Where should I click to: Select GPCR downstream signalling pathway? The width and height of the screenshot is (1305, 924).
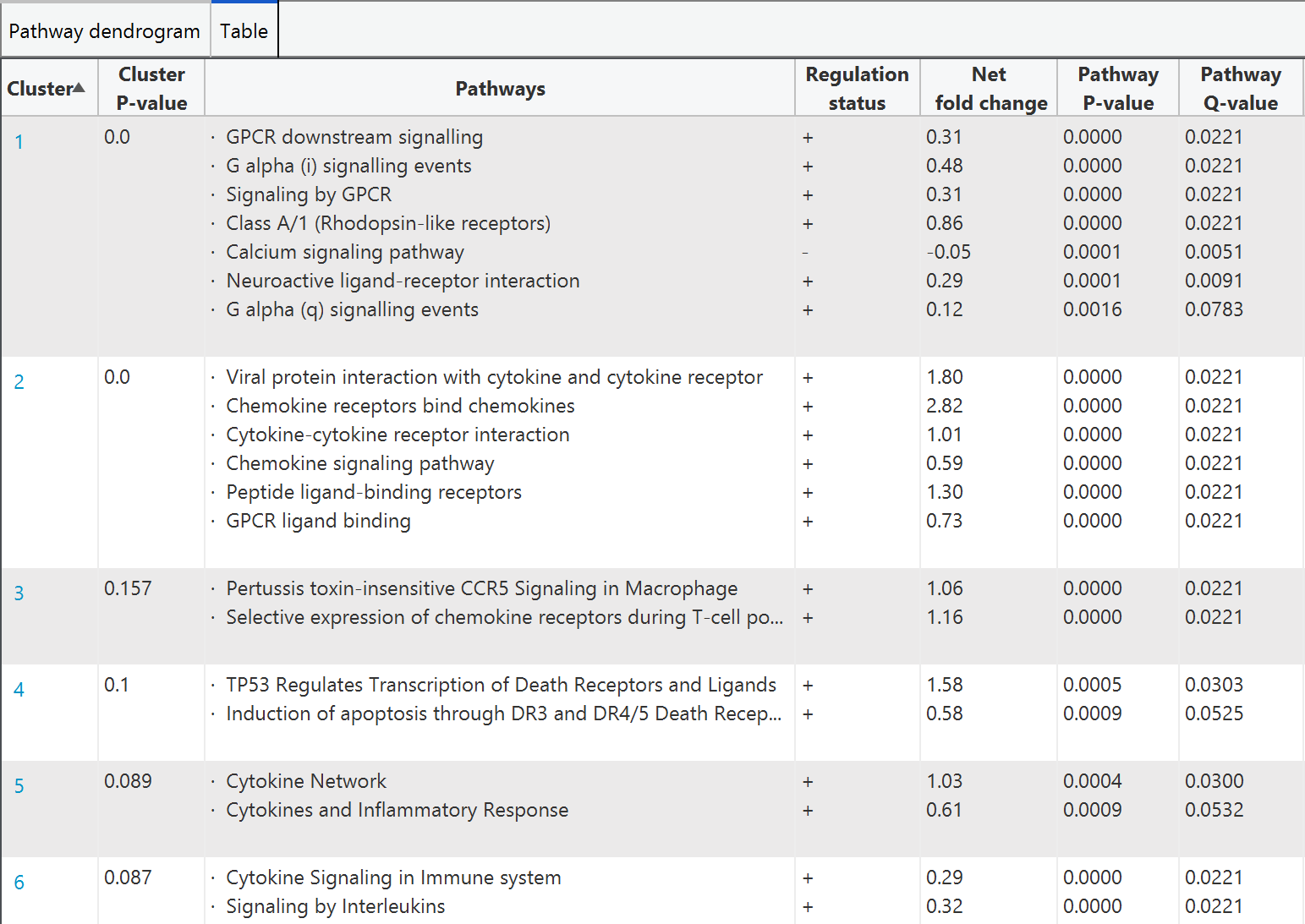(354, 137)
